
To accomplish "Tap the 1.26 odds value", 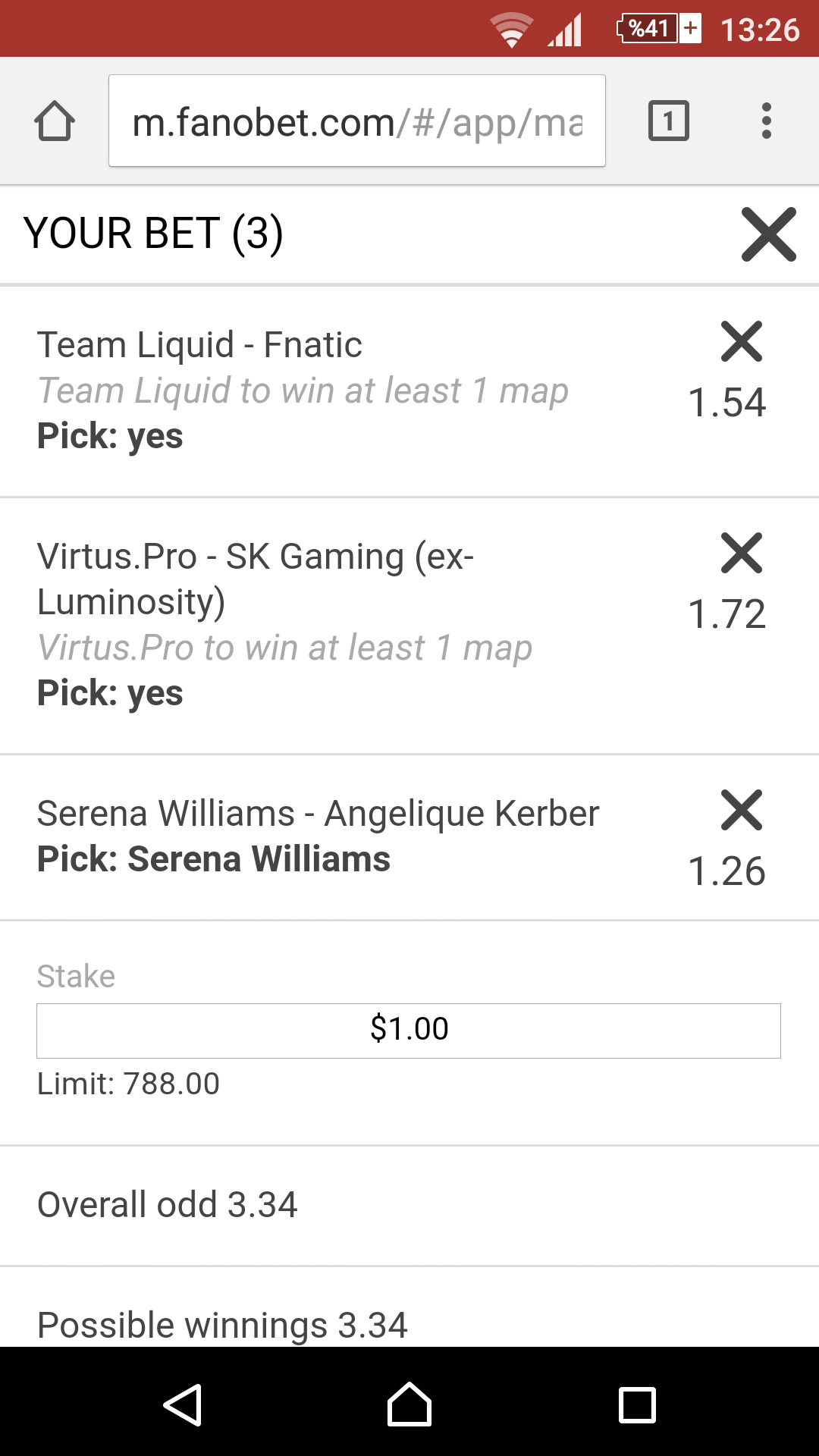I will (726, 871).
